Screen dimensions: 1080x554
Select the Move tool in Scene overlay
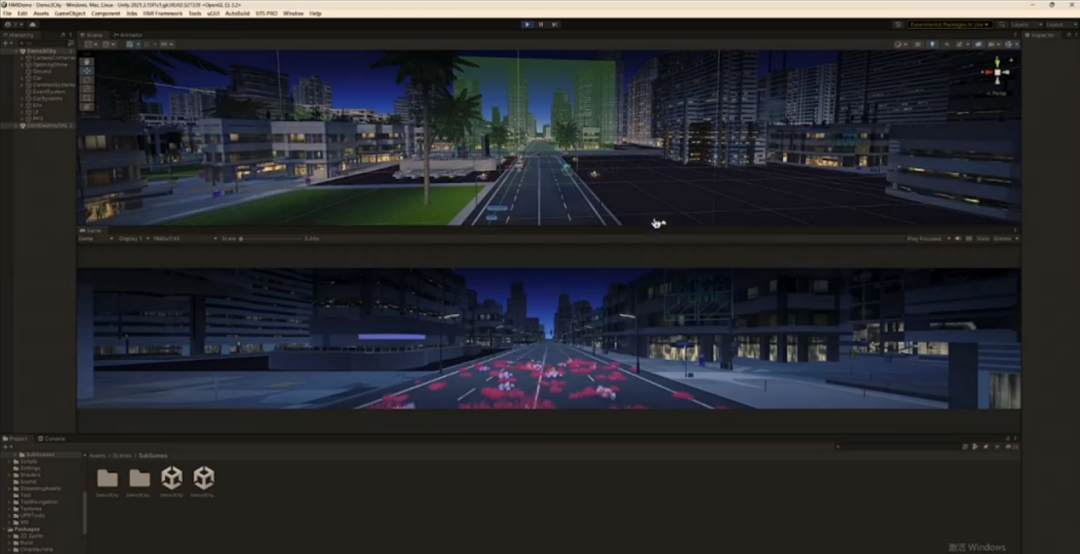(87, 72)
